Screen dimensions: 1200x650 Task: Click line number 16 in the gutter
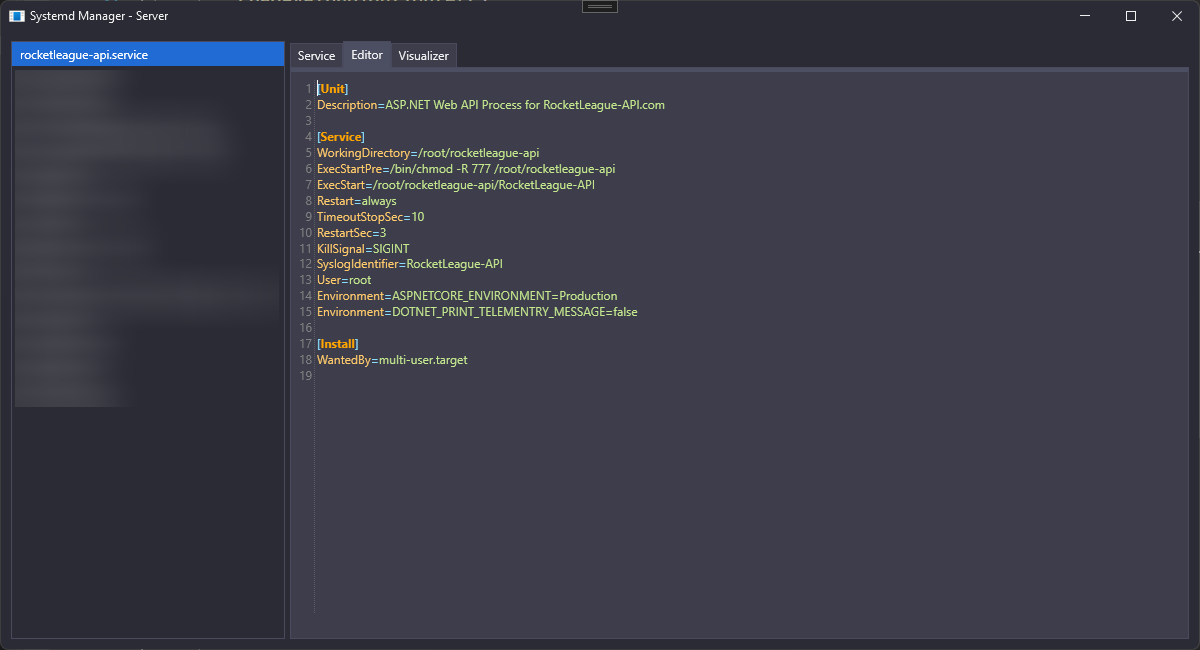(x=306, y=329)
